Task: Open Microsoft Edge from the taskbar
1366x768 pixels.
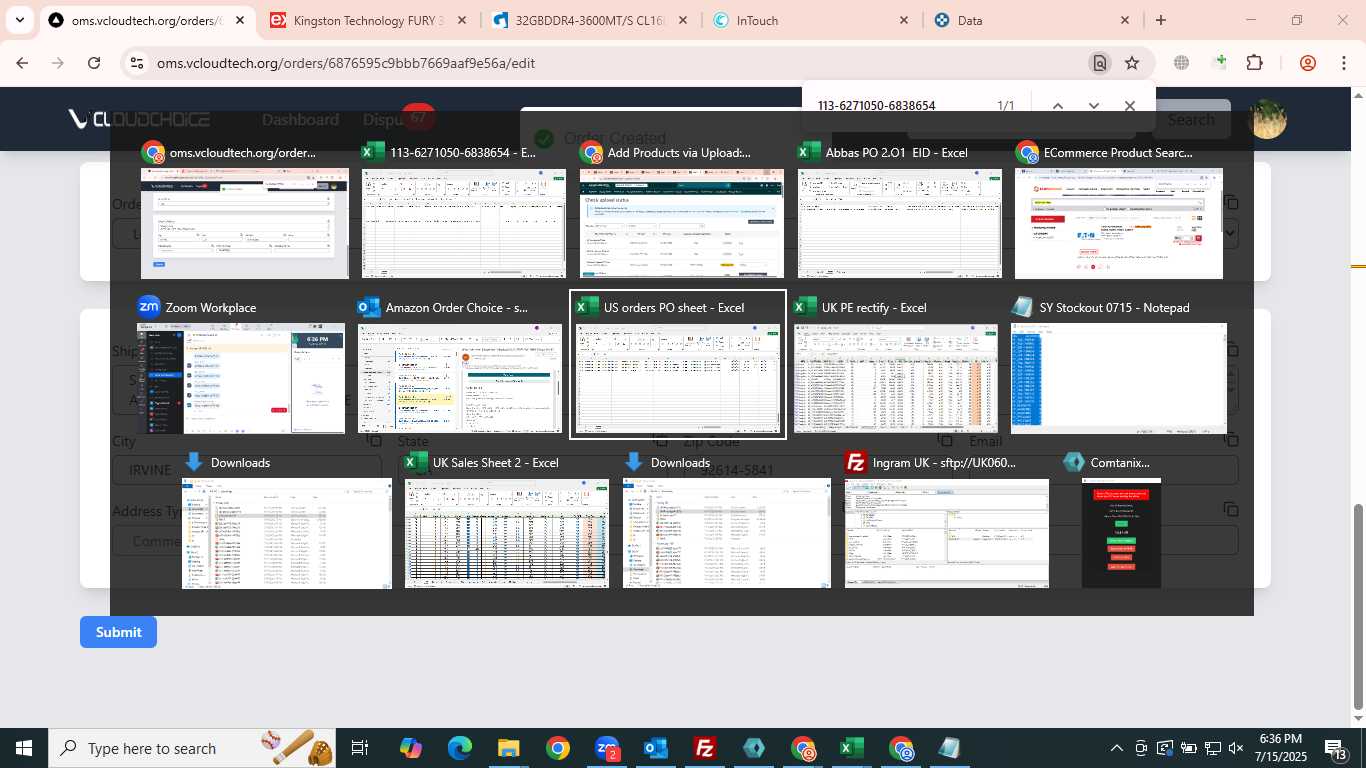Action: click(x=460, y=748)
